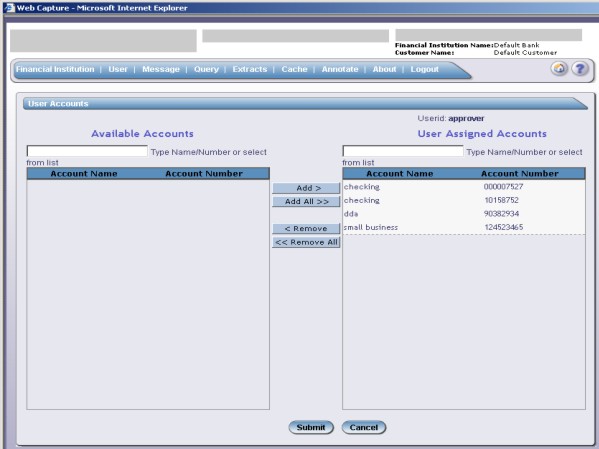
Task: Click Internet Explorer icon in title bar
Action: click(x=9, y=8)
